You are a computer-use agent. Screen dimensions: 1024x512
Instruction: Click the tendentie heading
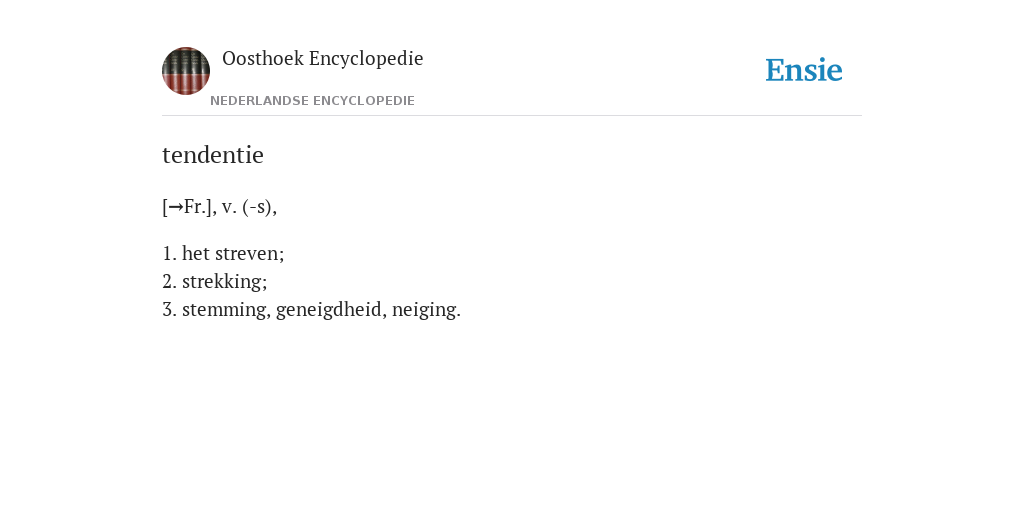coord(213,155)
